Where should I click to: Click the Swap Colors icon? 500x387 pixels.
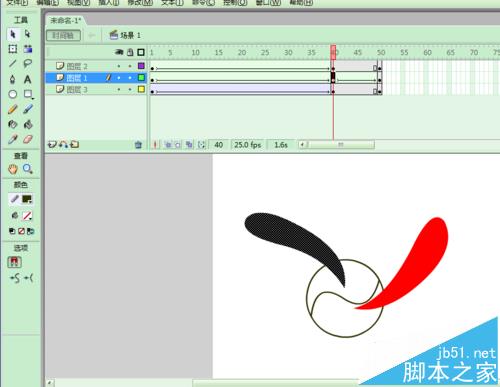[30, 231]
